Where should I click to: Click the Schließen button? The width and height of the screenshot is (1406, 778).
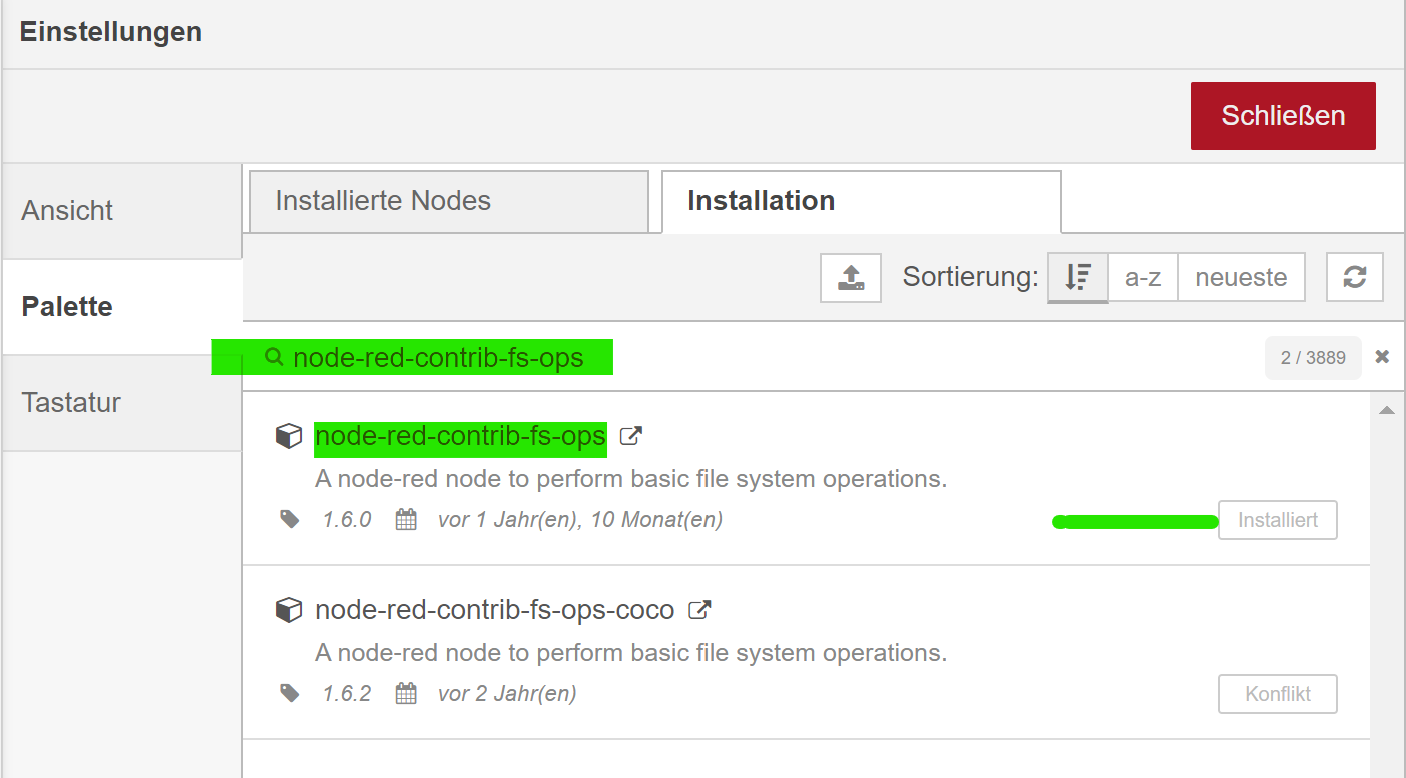1283,116
